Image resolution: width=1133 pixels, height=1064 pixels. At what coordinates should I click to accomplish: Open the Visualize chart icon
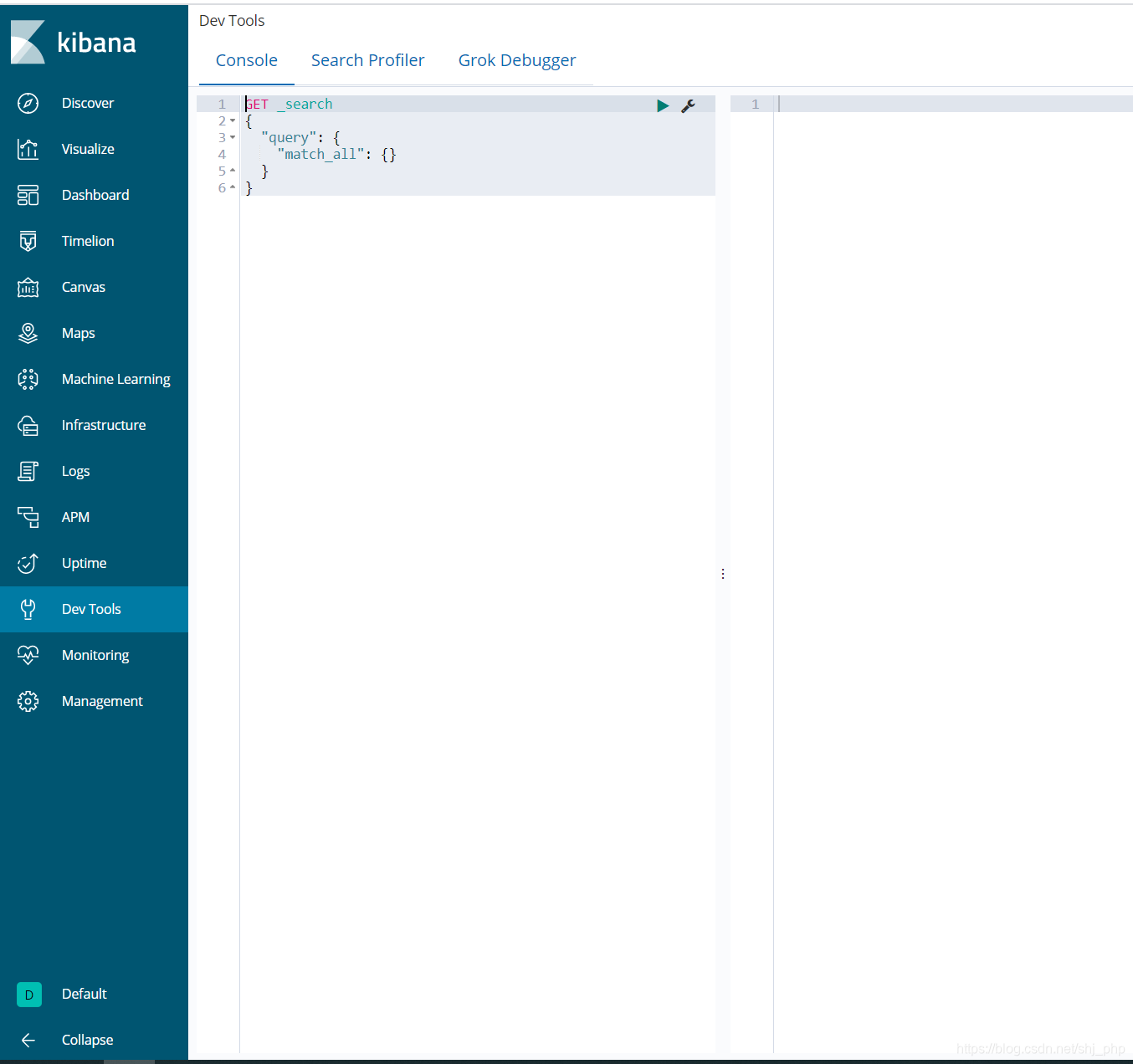click(28, 149)
